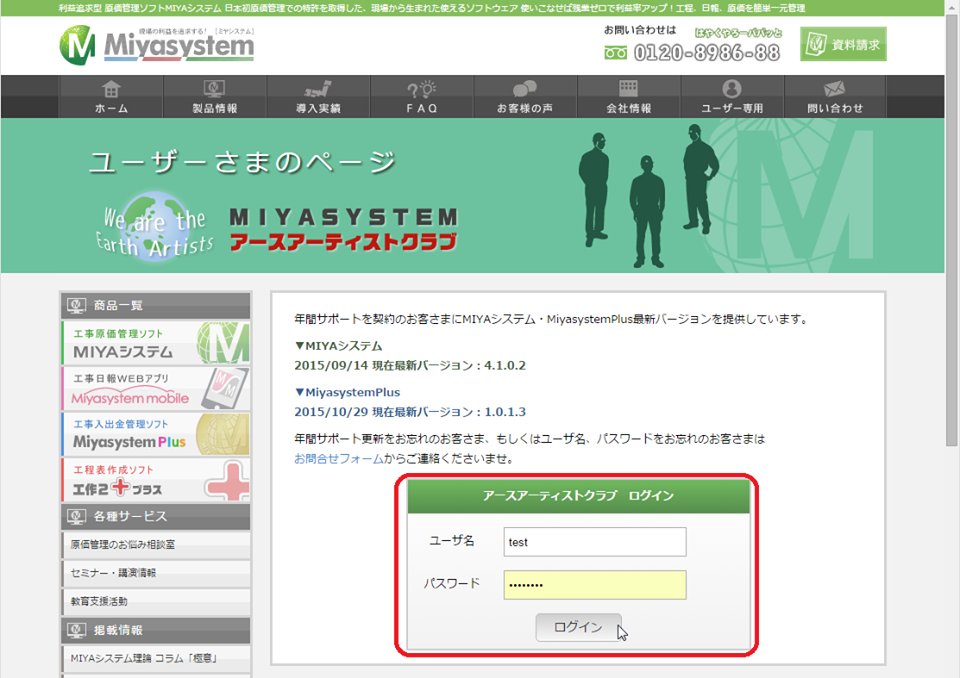Image resolution: width=960 pixels, height=678 pixels.
Task: Click the ユーザ名 input field
Action: tap(594, 542)
